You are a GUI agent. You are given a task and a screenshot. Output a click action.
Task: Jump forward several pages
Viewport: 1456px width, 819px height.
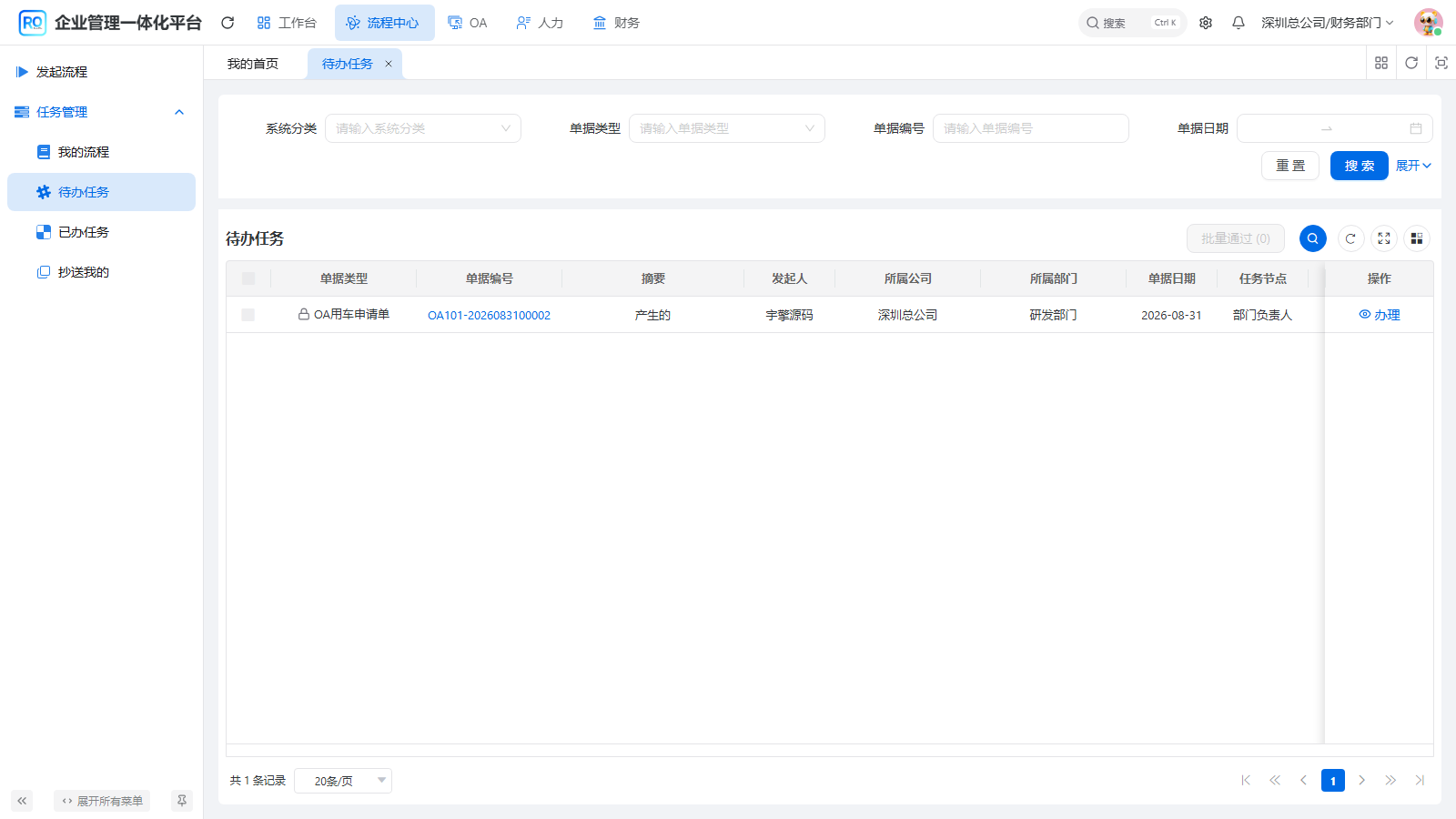[1391, 780]
